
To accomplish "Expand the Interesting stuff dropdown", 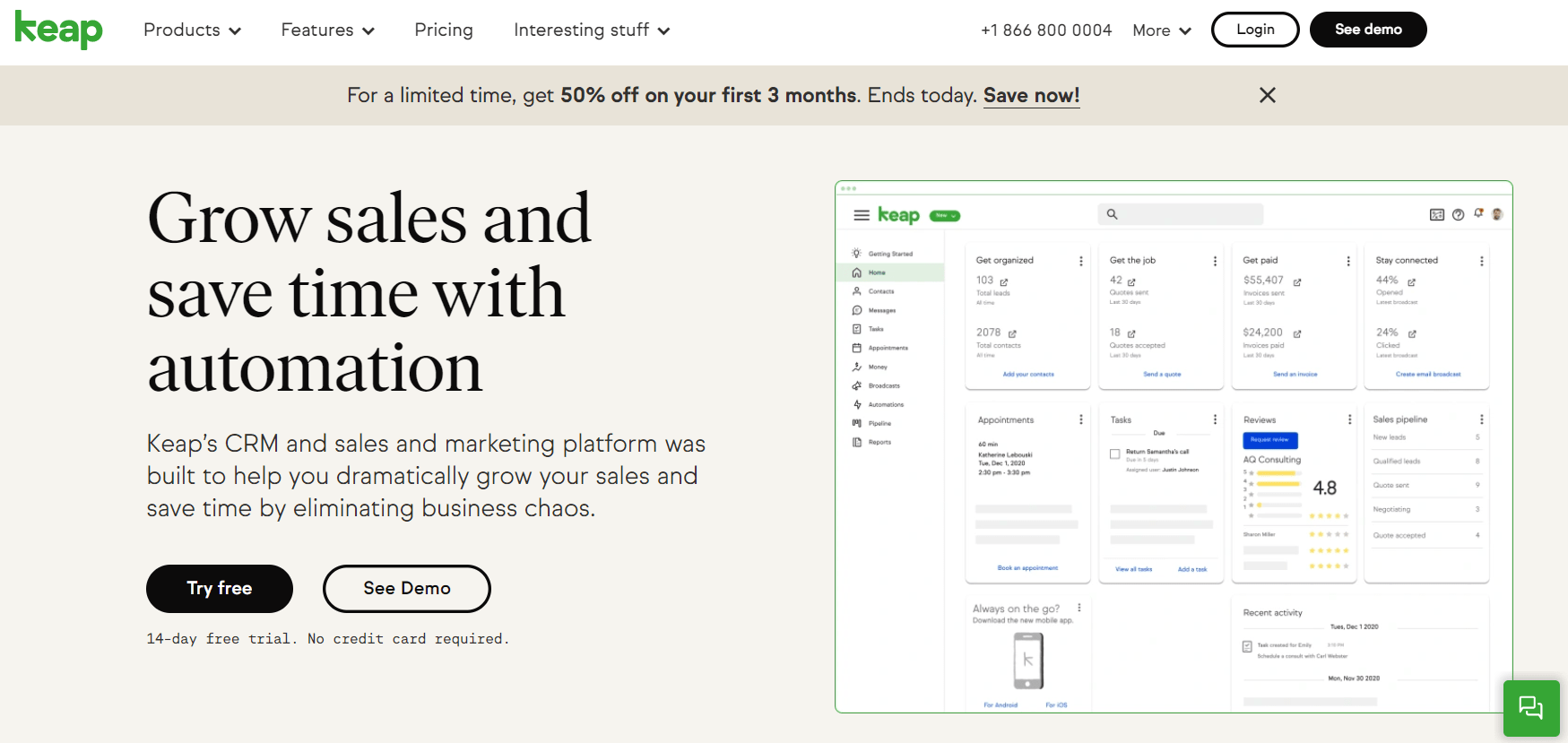I will [592, 30].
